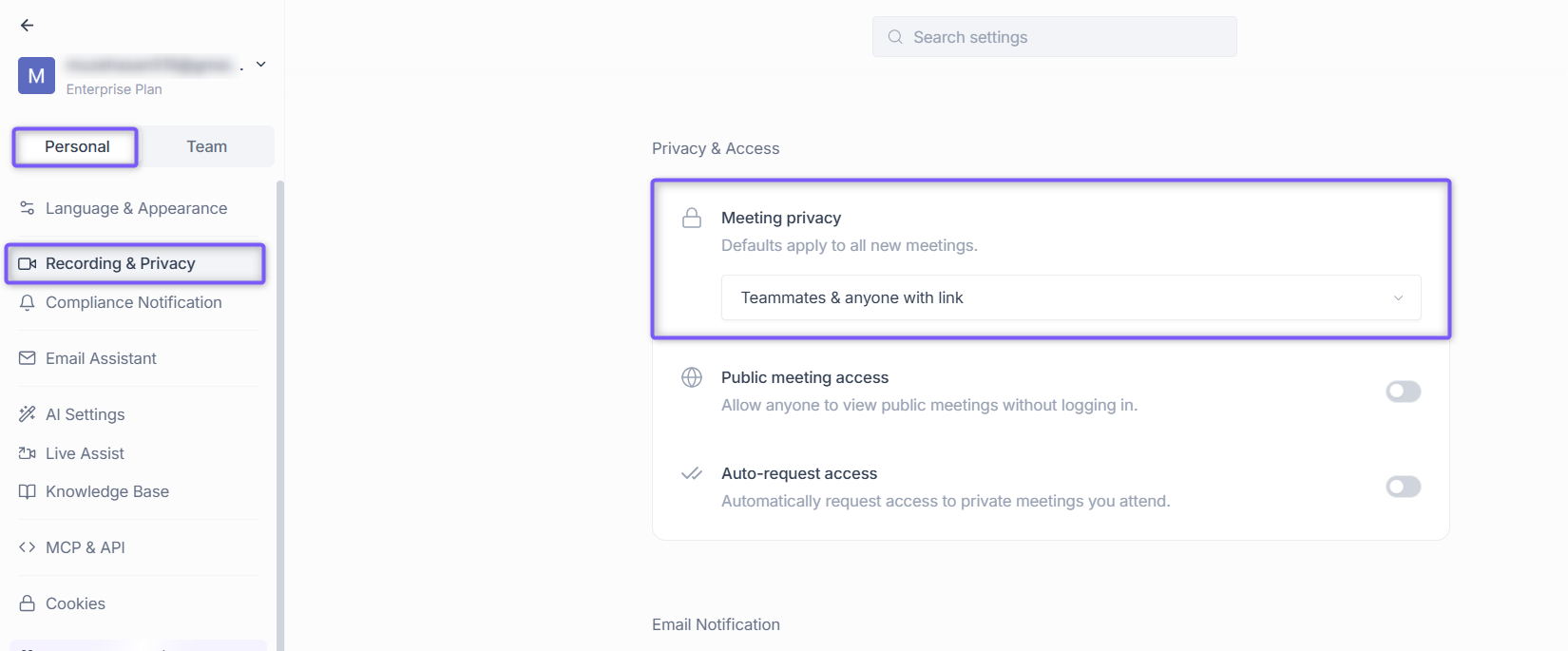This screenshot has height=651, width=1568.
Task: Click the purple M account avatar
Action: (x=36, y=75)
